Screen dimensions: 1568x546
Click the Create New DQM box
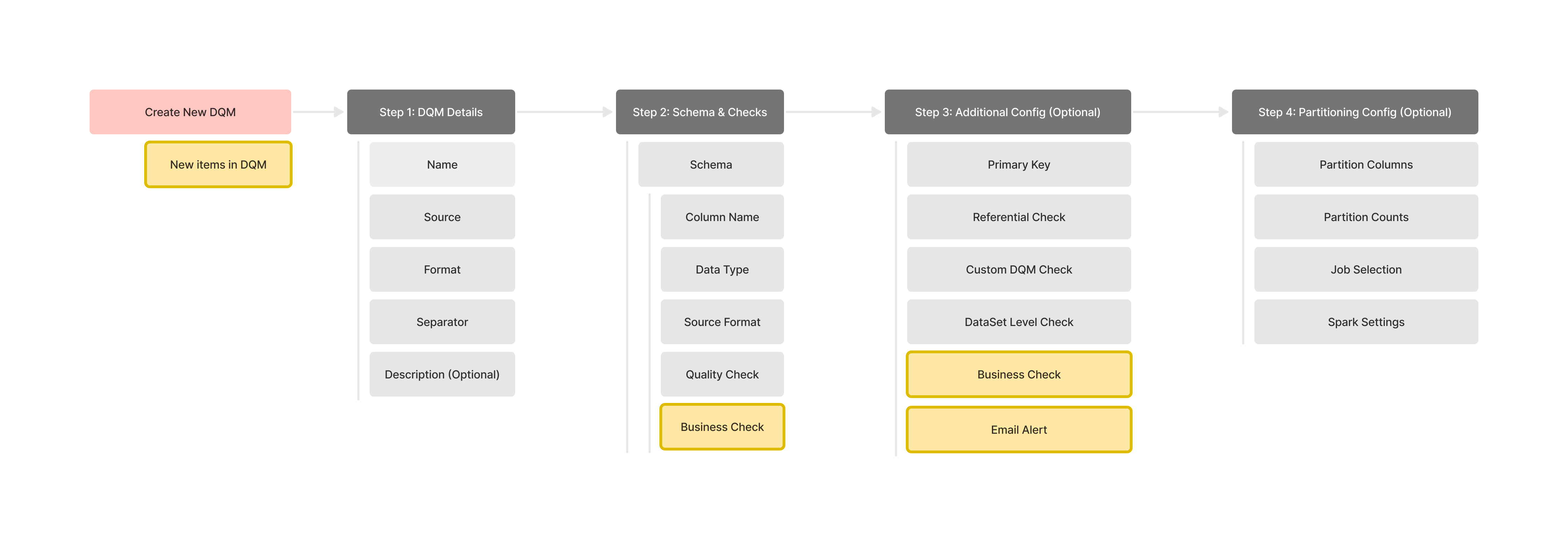tap(190, 112)
